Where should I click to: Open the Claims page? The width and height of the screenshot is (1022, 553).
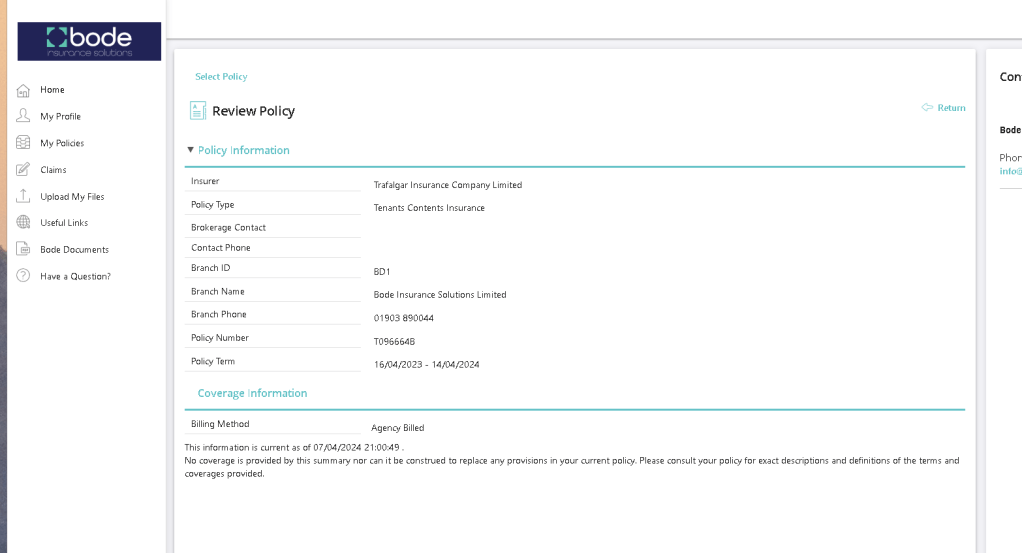tap(53, 170)
